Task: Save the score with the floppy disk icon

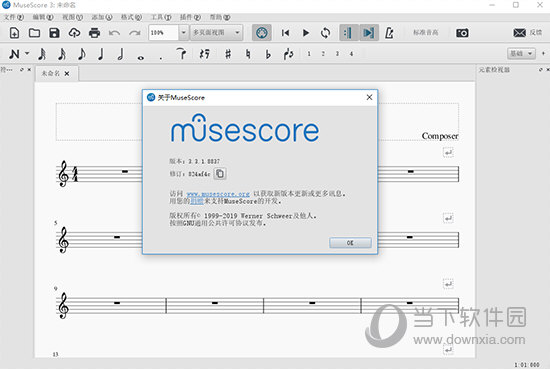Action: (54, 33)
